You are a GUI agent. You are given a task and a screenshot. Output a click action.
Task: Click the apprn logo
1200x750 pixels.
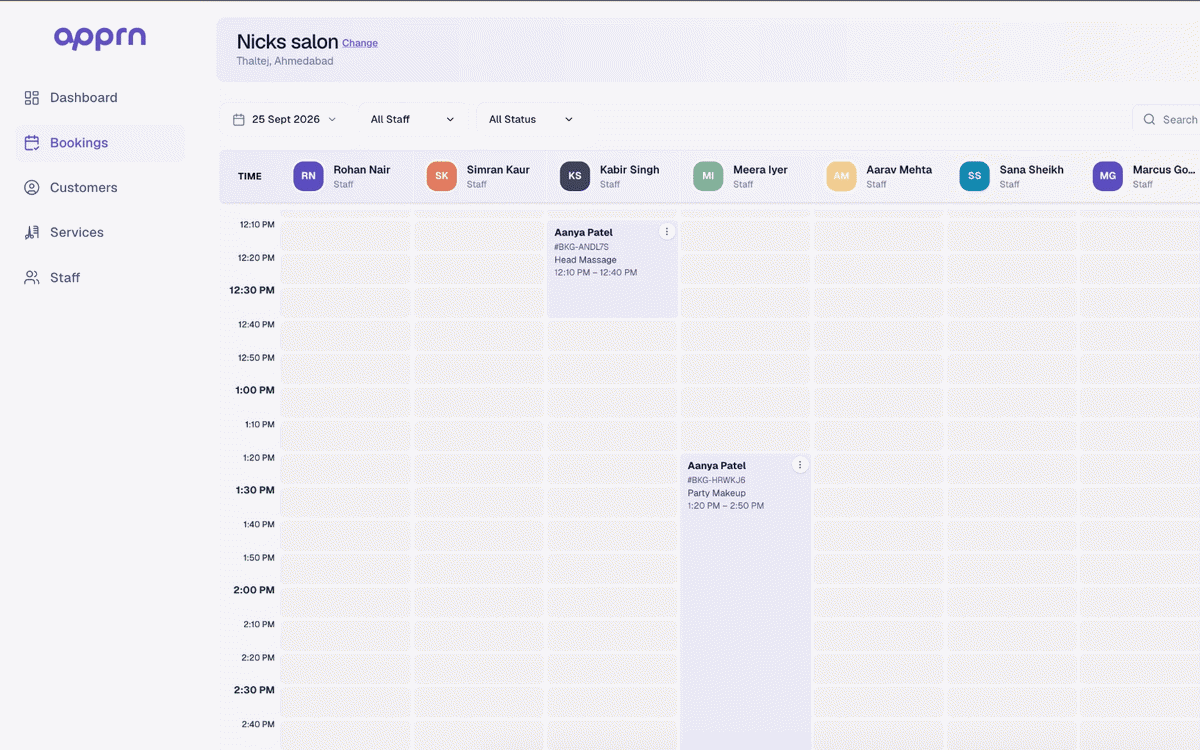click(x=100, y=38)
